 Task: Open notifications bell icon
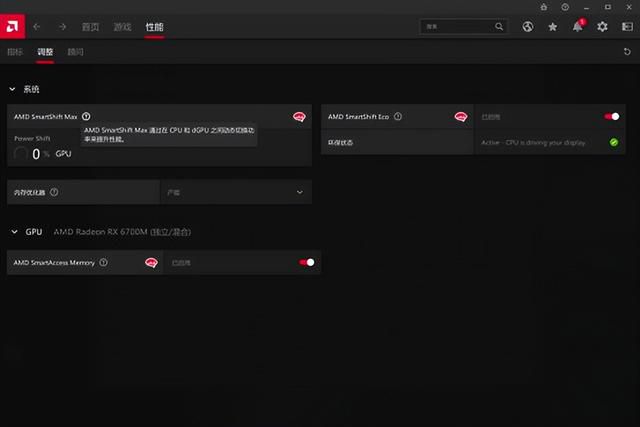pos(578,27)
